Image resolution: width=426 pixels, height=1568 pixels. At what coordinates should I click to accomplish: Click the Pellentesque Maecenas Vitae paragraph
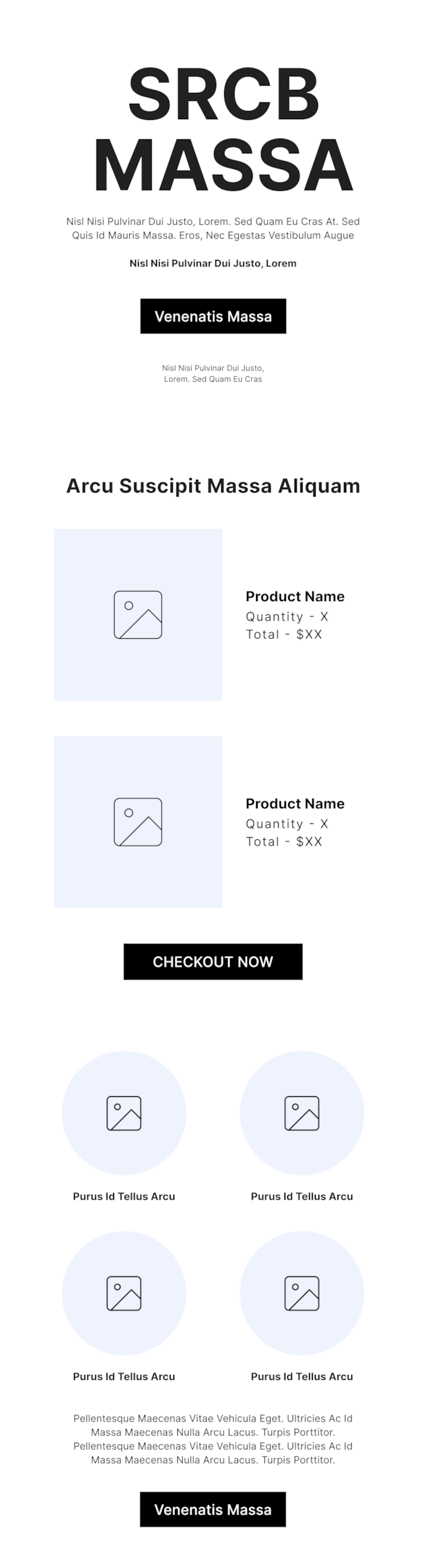click(x=213, y=1438)
